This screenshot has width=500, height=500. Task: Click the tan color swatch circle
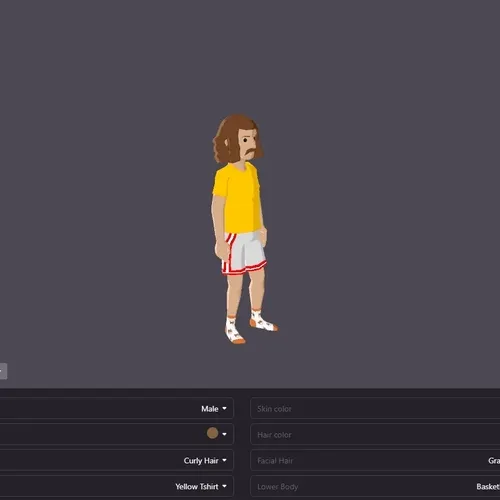pyautogui.click(x=212, y=433)
